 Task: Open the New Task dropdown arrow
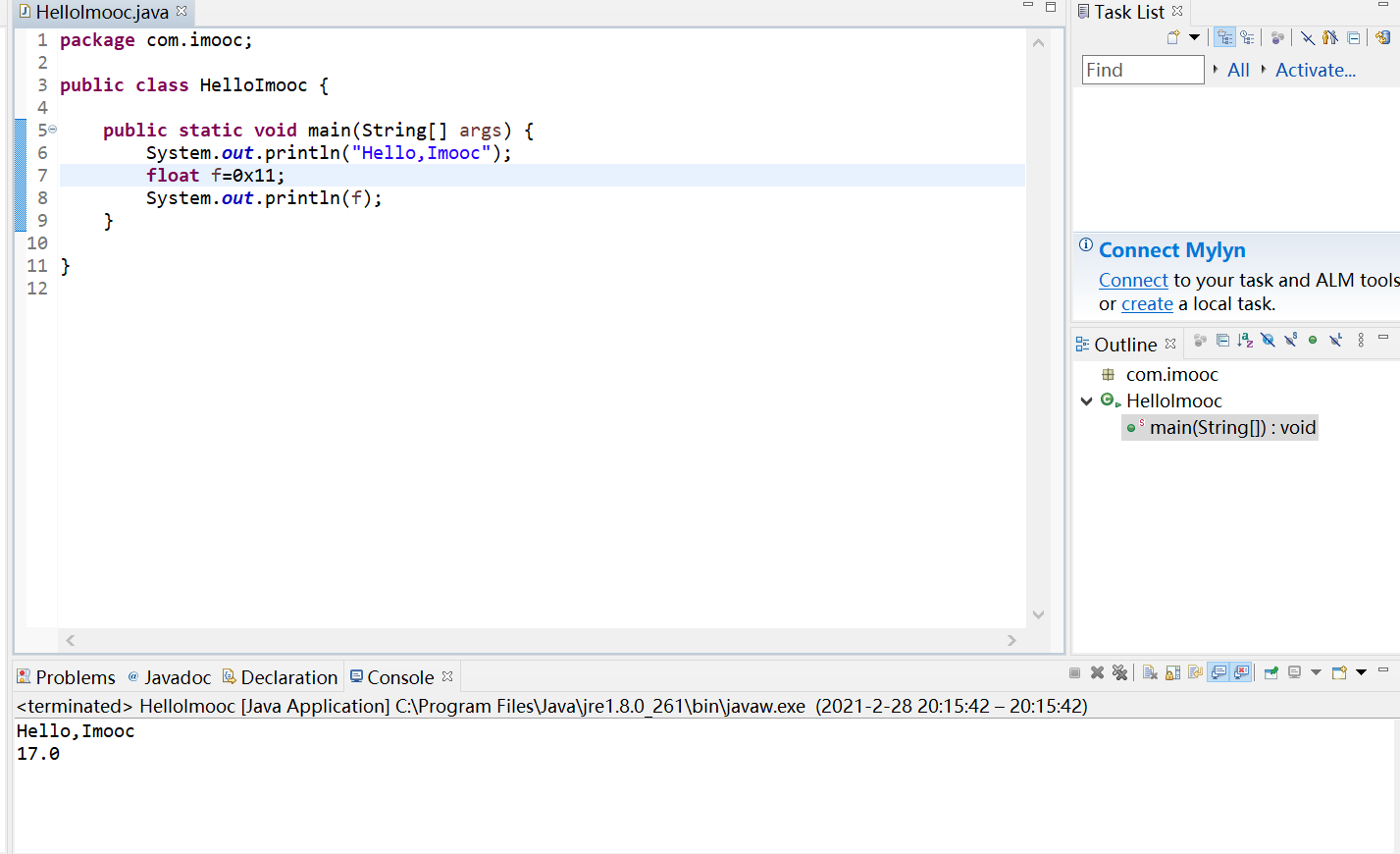pyautogui.click(x=1194, y=37)
